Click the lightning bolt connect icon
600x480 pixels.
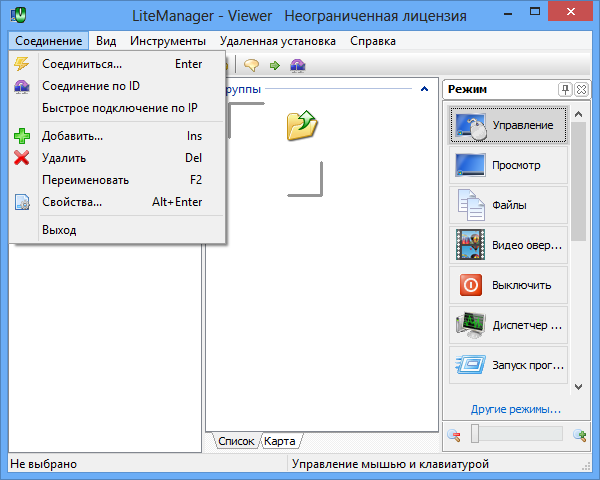coord(22,64)
